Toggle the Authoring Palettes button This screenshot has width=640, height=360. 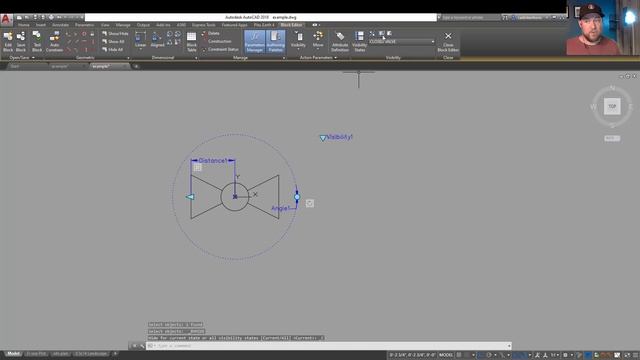pos(276,42)
